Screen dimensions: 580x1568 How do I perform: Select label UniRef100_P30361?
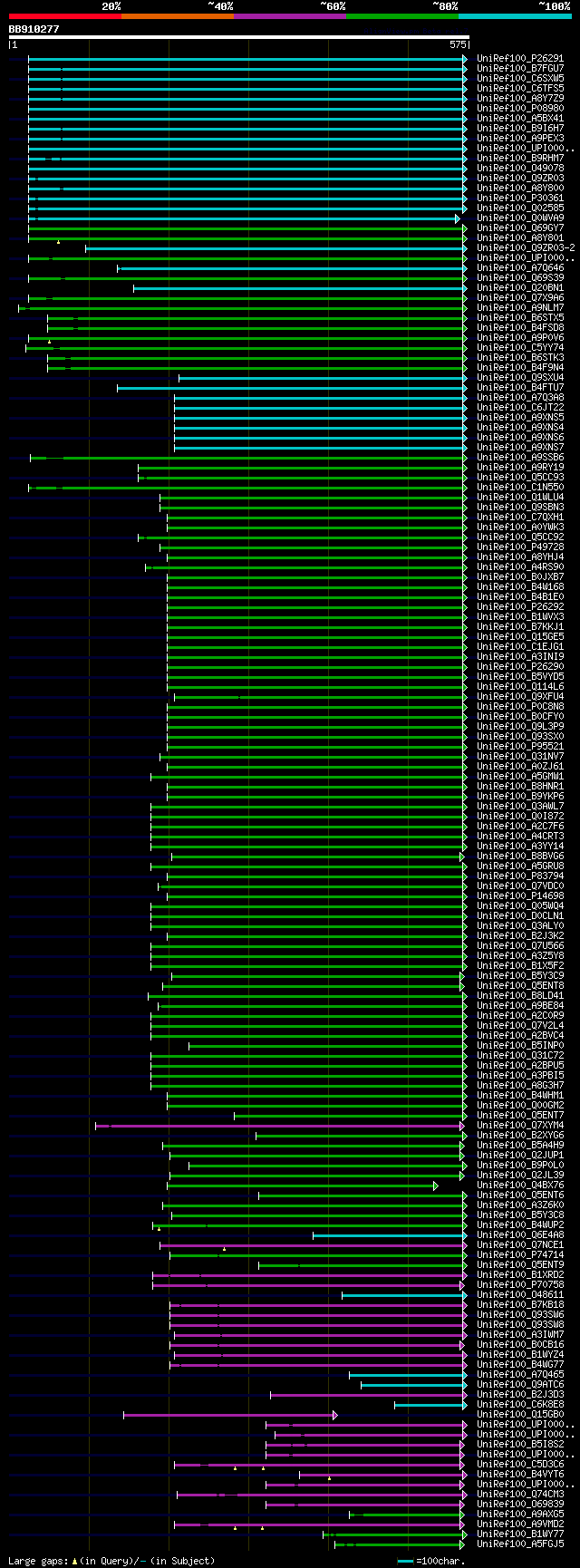coord(520,198)
